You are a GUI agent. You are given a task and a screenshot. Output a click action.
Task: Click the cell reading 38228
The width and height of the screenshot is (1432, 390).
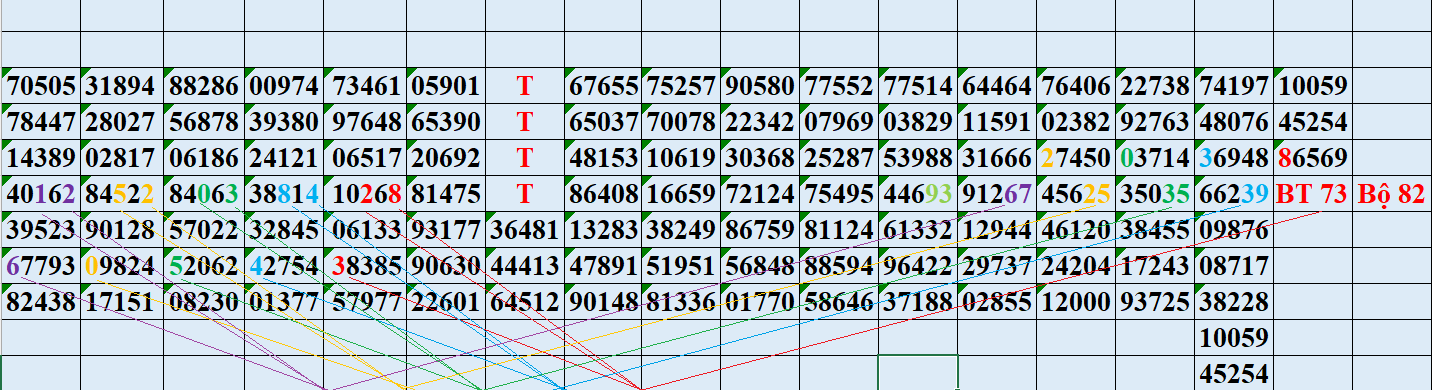(1234, 301)
